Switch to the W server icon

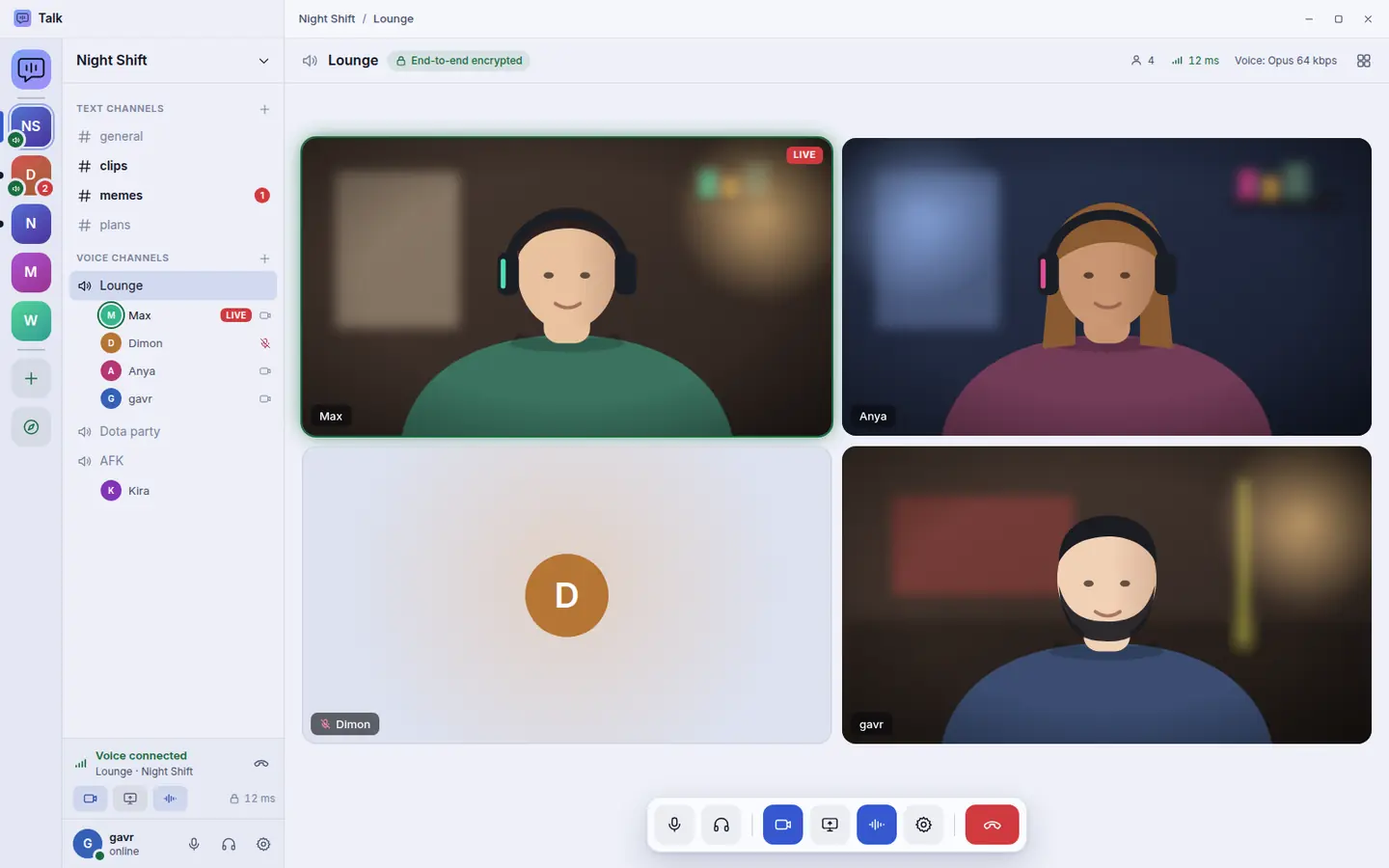[x=31, y=320]
